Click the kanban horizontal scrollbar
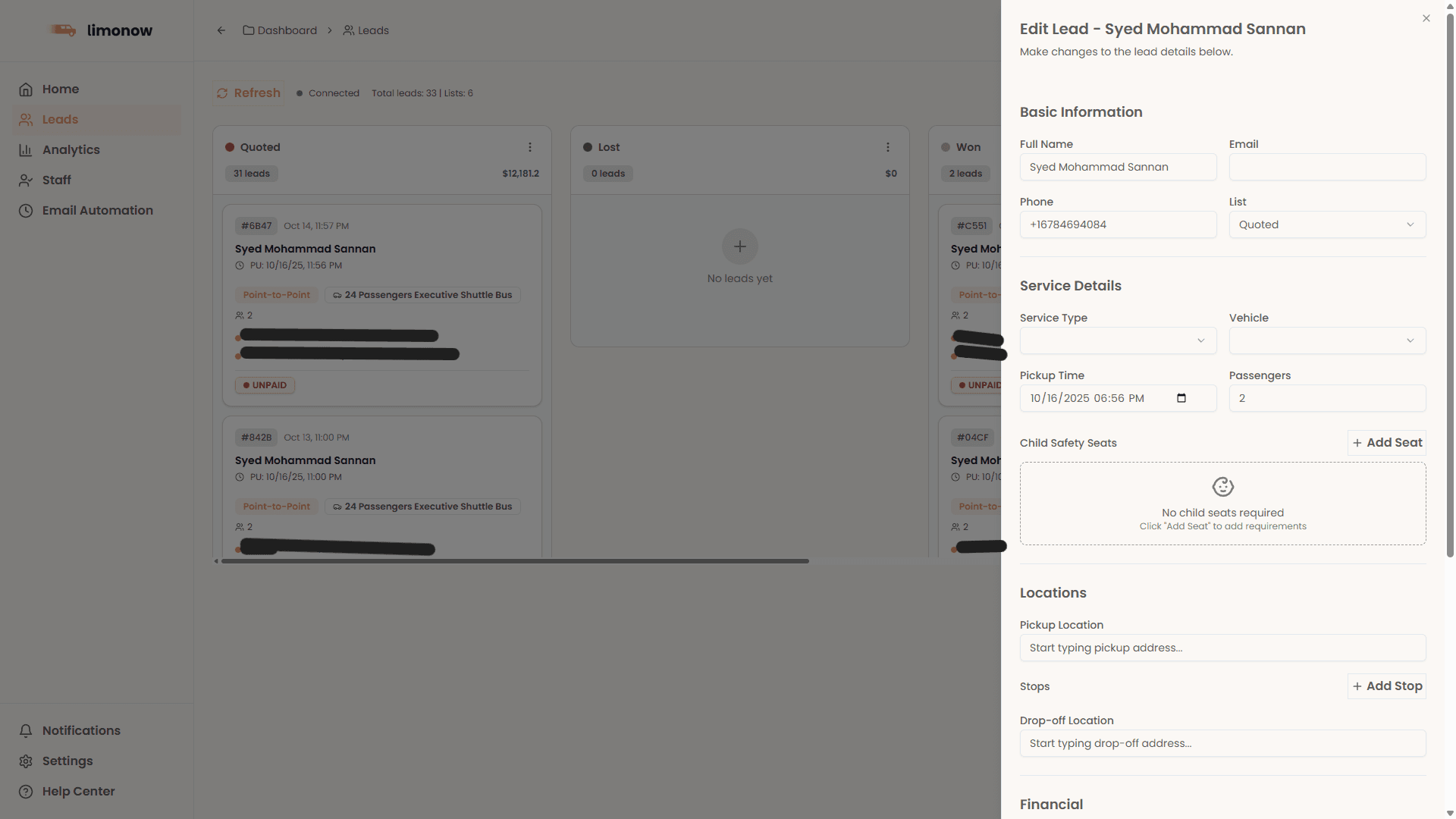The width and height of the screenshot is (1456, 819). pyautogui.click(x=515, y=561)
